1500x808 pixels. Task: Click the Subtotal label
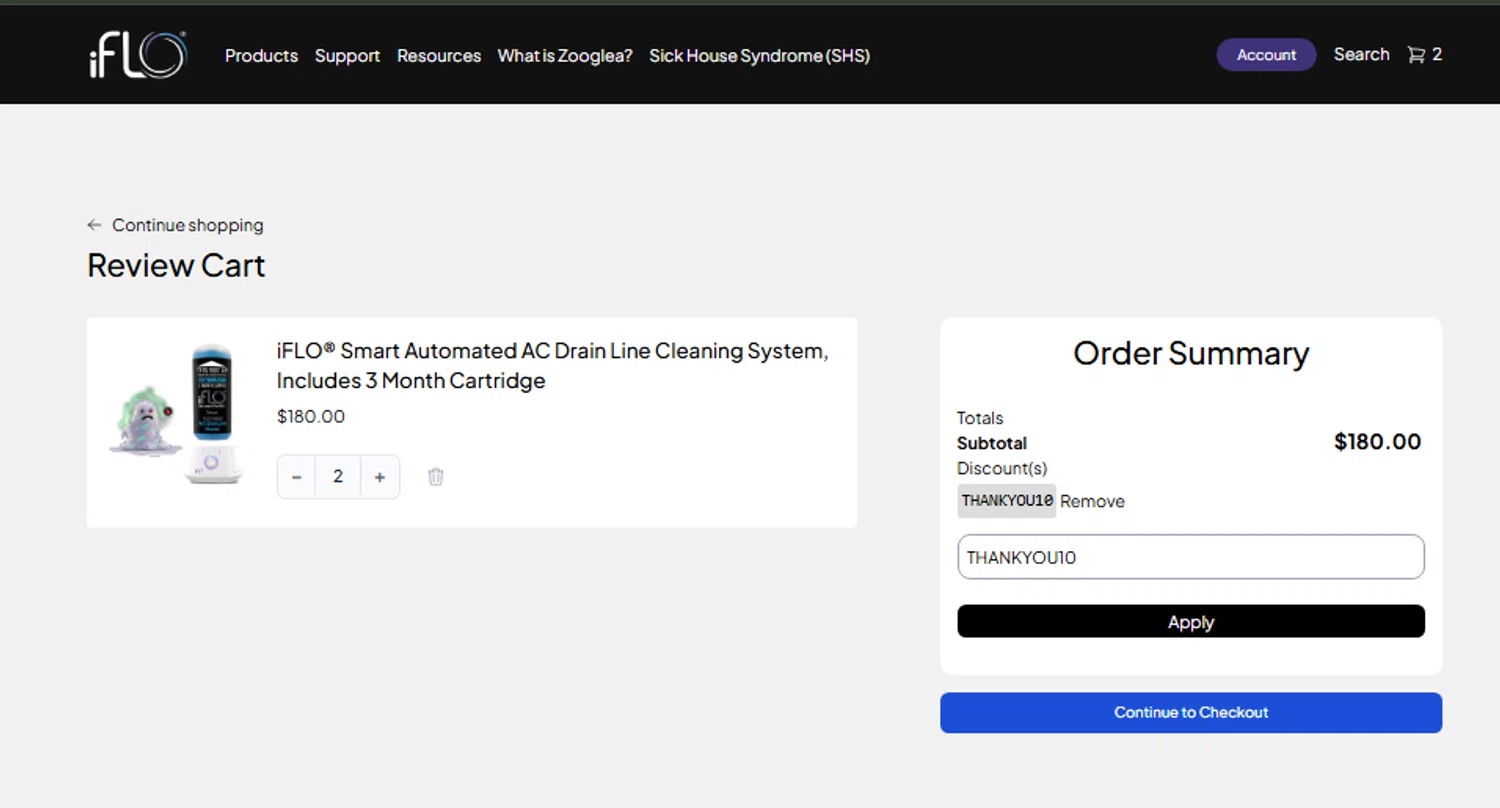coord(992,443)
